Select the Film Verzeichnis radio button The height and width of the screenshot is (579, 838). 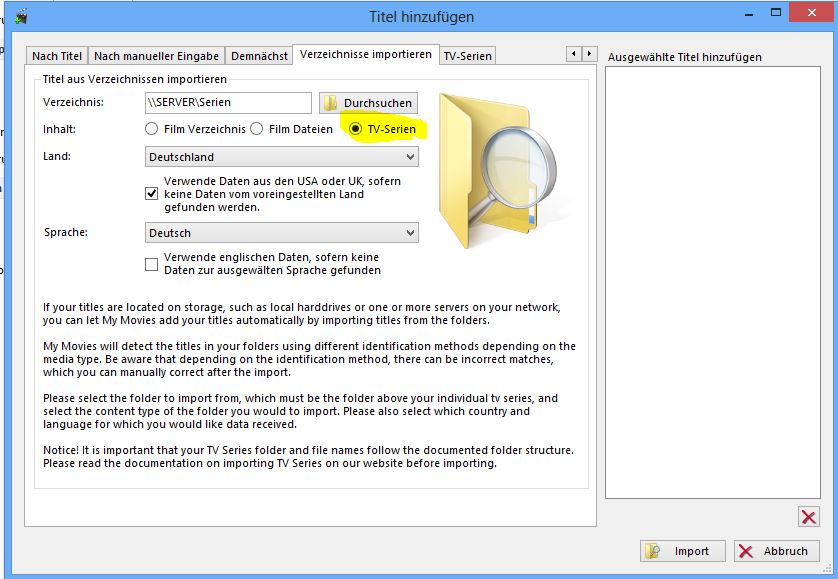(152, 129)
